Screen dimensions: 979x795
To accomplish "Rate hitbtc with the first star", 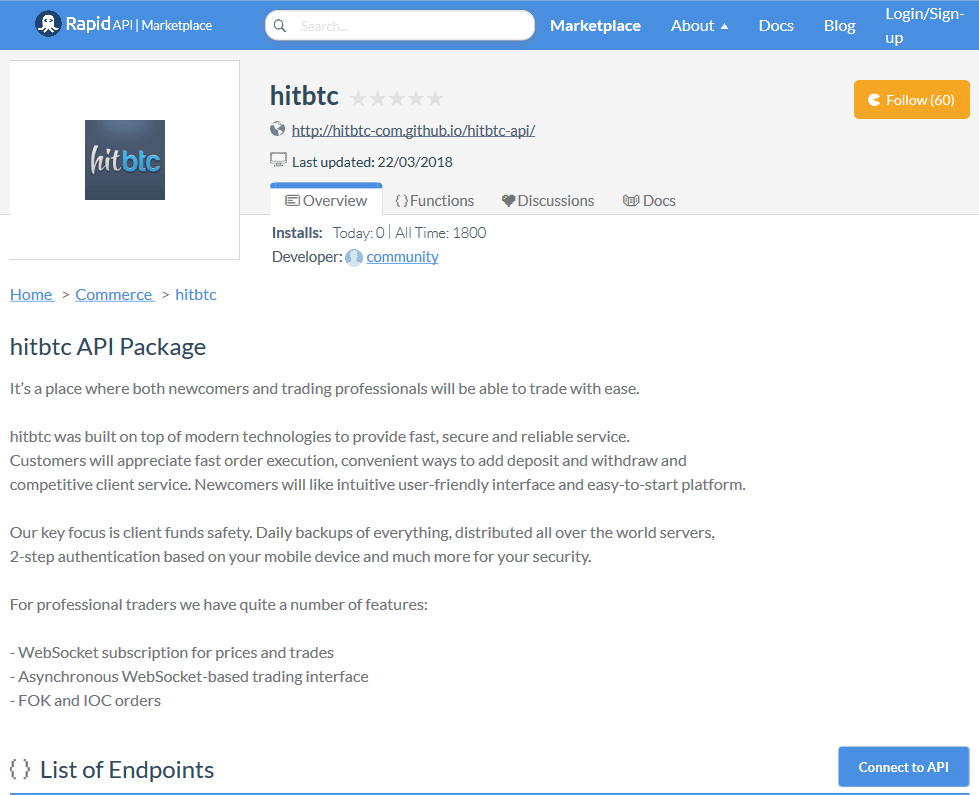I will (x=358, y=99).
